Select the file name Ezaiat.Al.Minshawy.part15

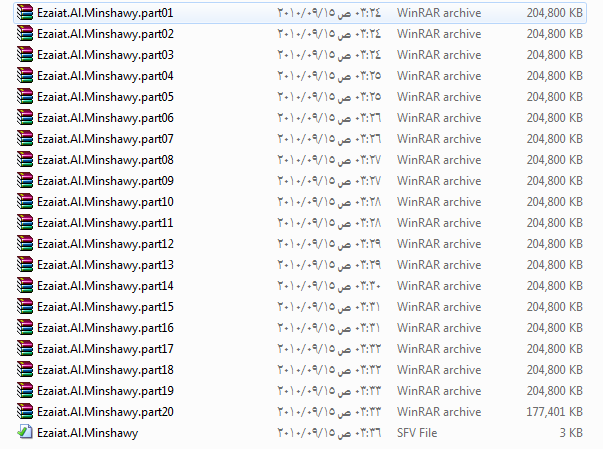[x=105, y=307]
